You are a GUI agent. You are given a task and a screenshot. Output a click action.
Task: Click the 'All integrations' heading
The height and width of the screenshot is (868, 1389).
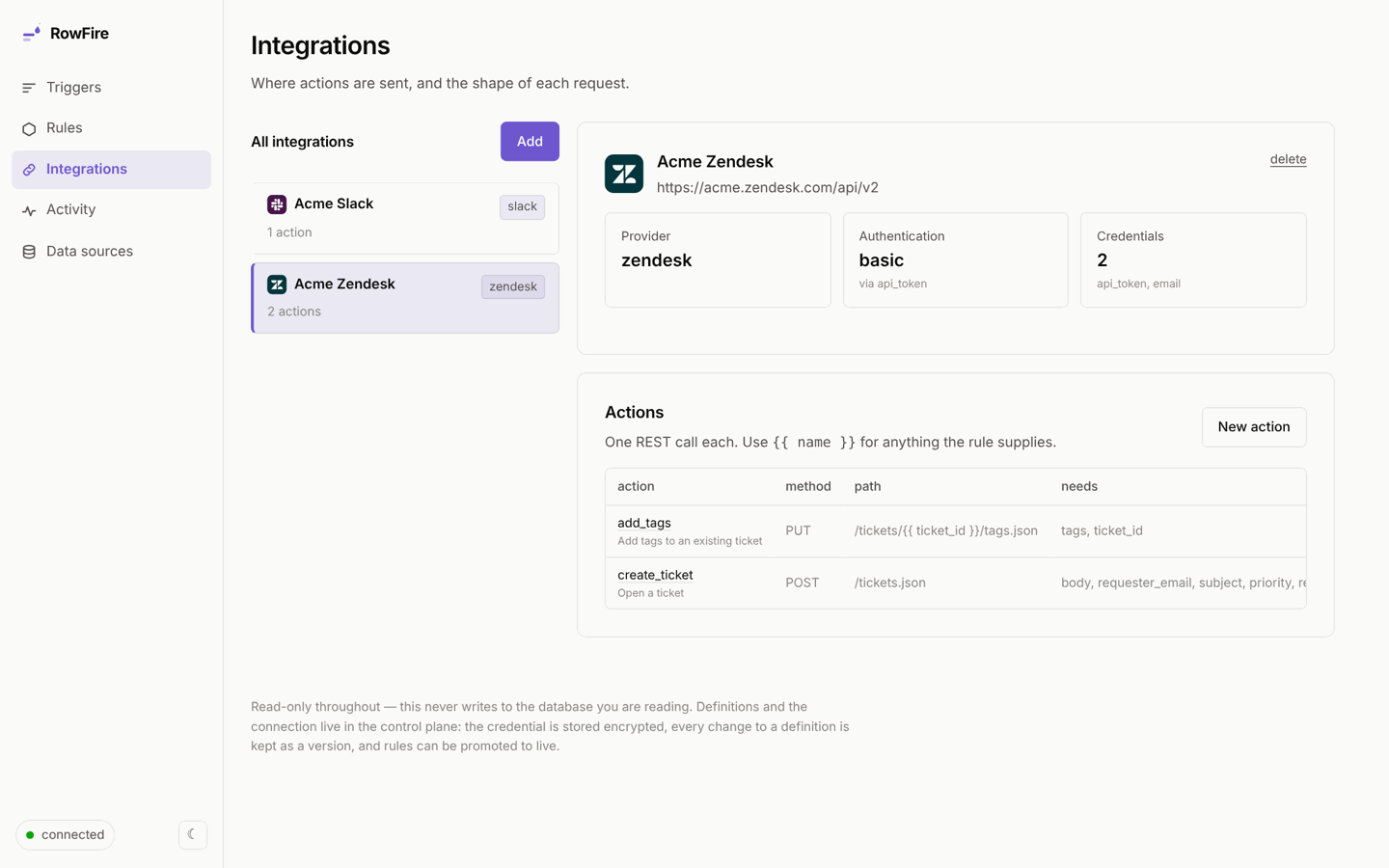point(302,142)
